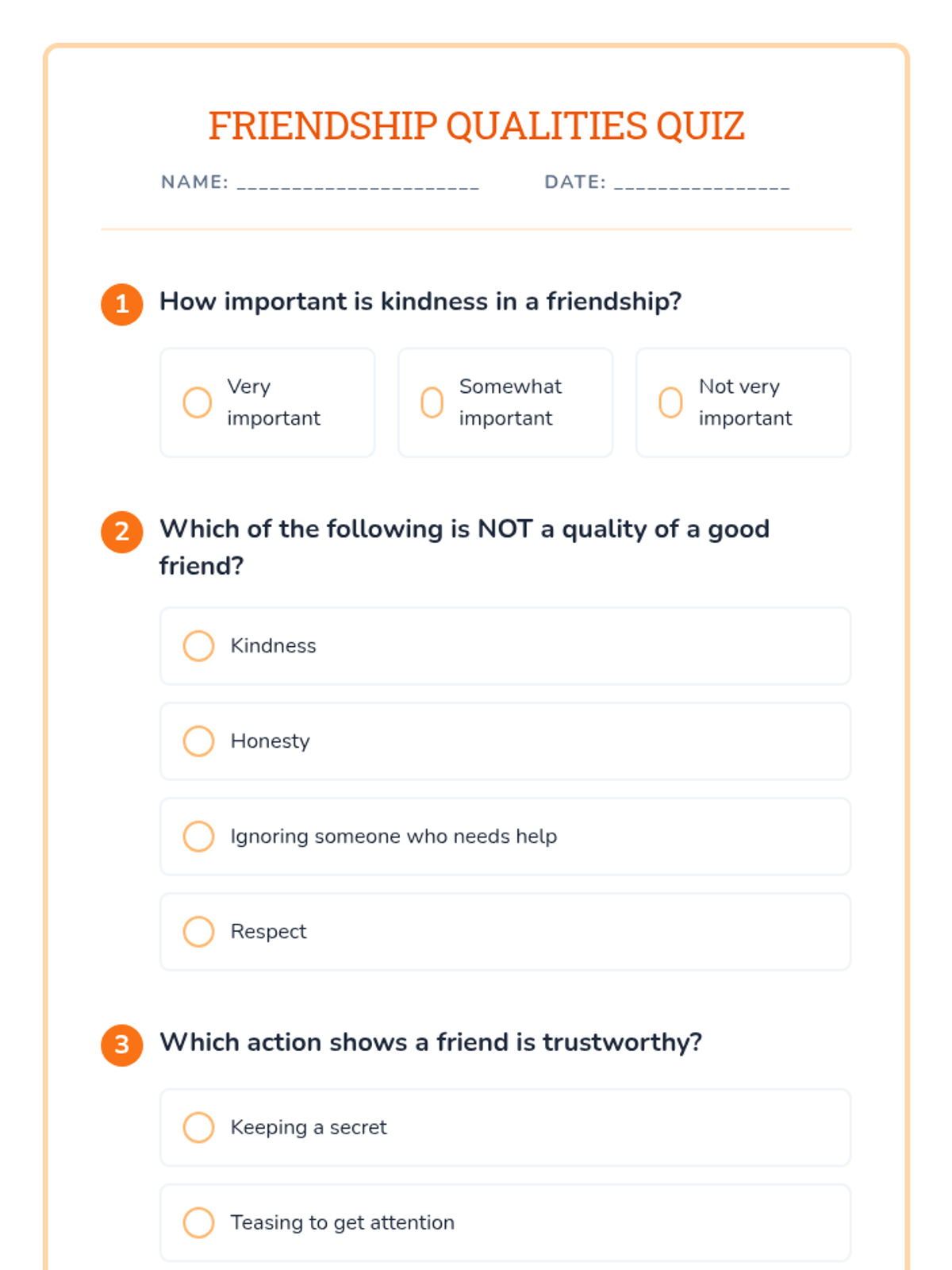The width and height of the screenshot is (952, 1270).
Task: Click the "NOT a quality of a good friend" question
Action: point(464,547)
